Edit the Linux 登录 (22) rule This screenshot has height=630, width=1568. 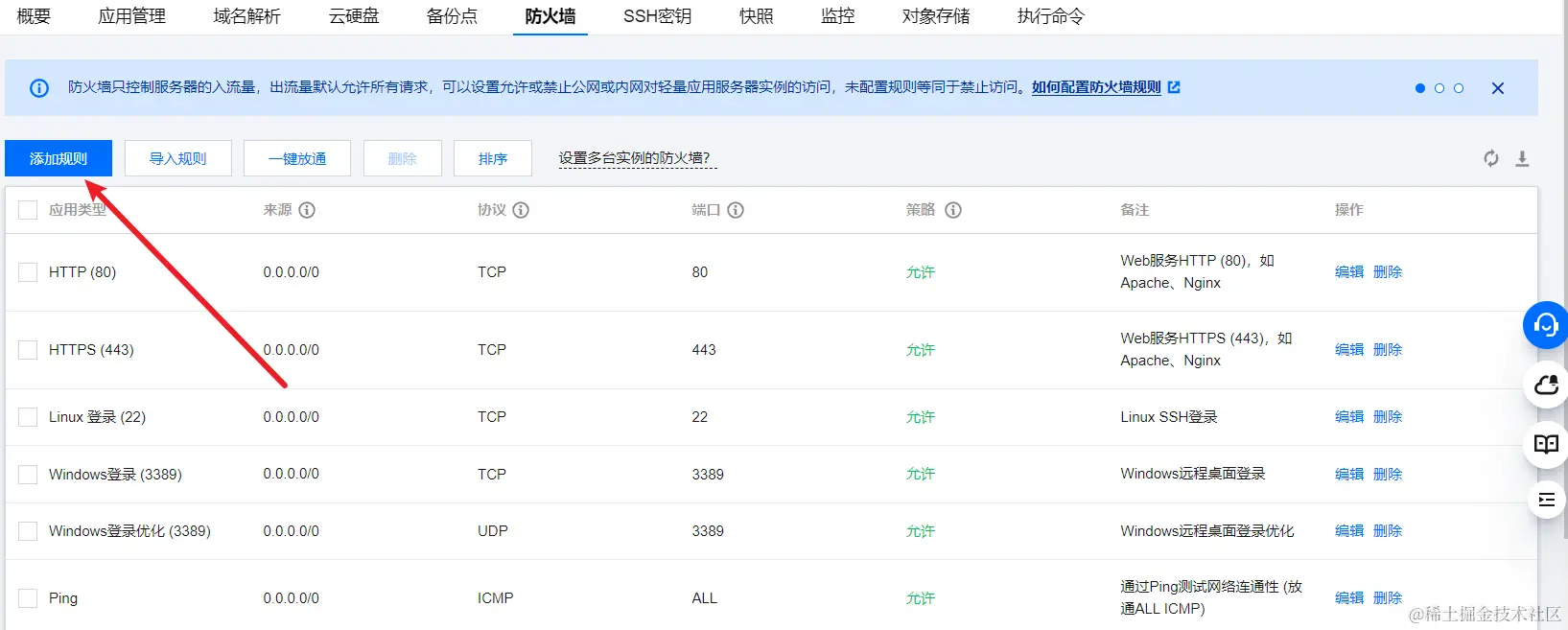[1349, 417]
